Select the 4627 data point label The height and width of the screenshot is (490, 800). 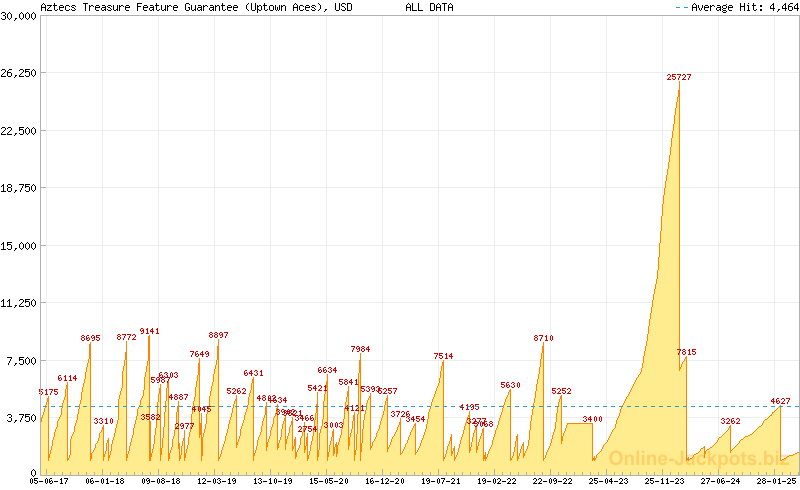[x=780, y=401]
